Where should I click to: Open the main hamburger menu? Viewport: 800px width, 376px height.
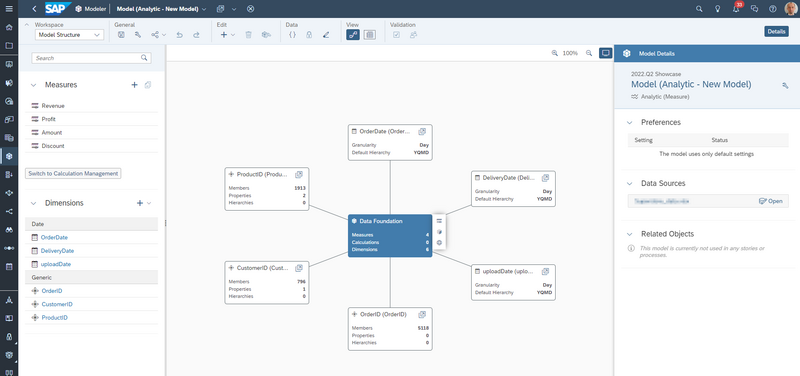[9, 9]
